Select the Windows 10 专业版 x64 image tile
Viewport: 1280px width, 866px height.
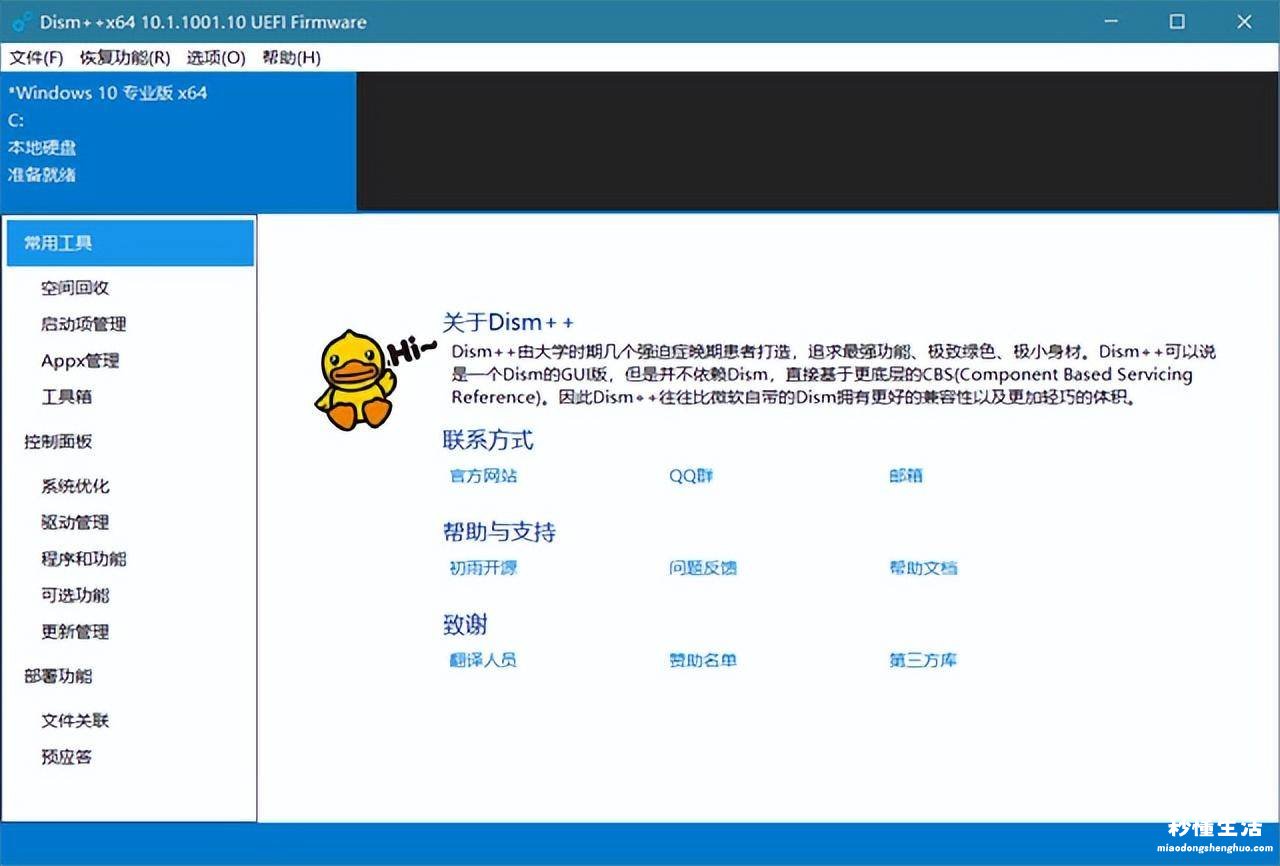click(178, 141)
